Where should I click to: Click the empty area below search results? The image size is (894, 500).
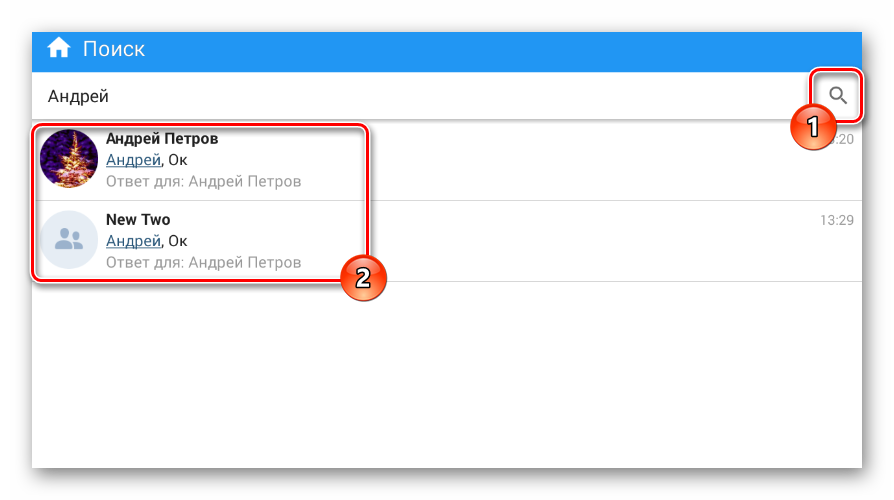[447, 375]
